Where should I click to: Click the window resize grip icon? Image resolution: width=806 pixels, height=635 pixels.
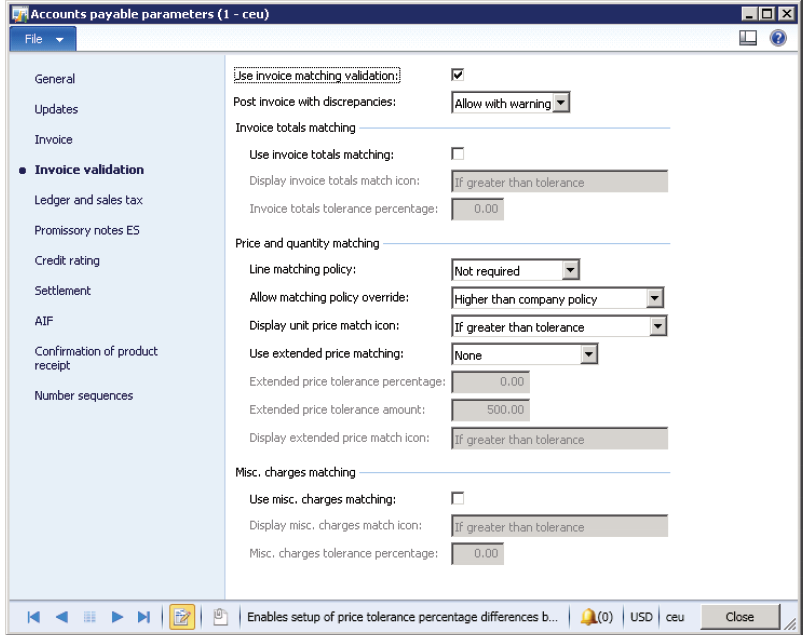coord(790,623)
